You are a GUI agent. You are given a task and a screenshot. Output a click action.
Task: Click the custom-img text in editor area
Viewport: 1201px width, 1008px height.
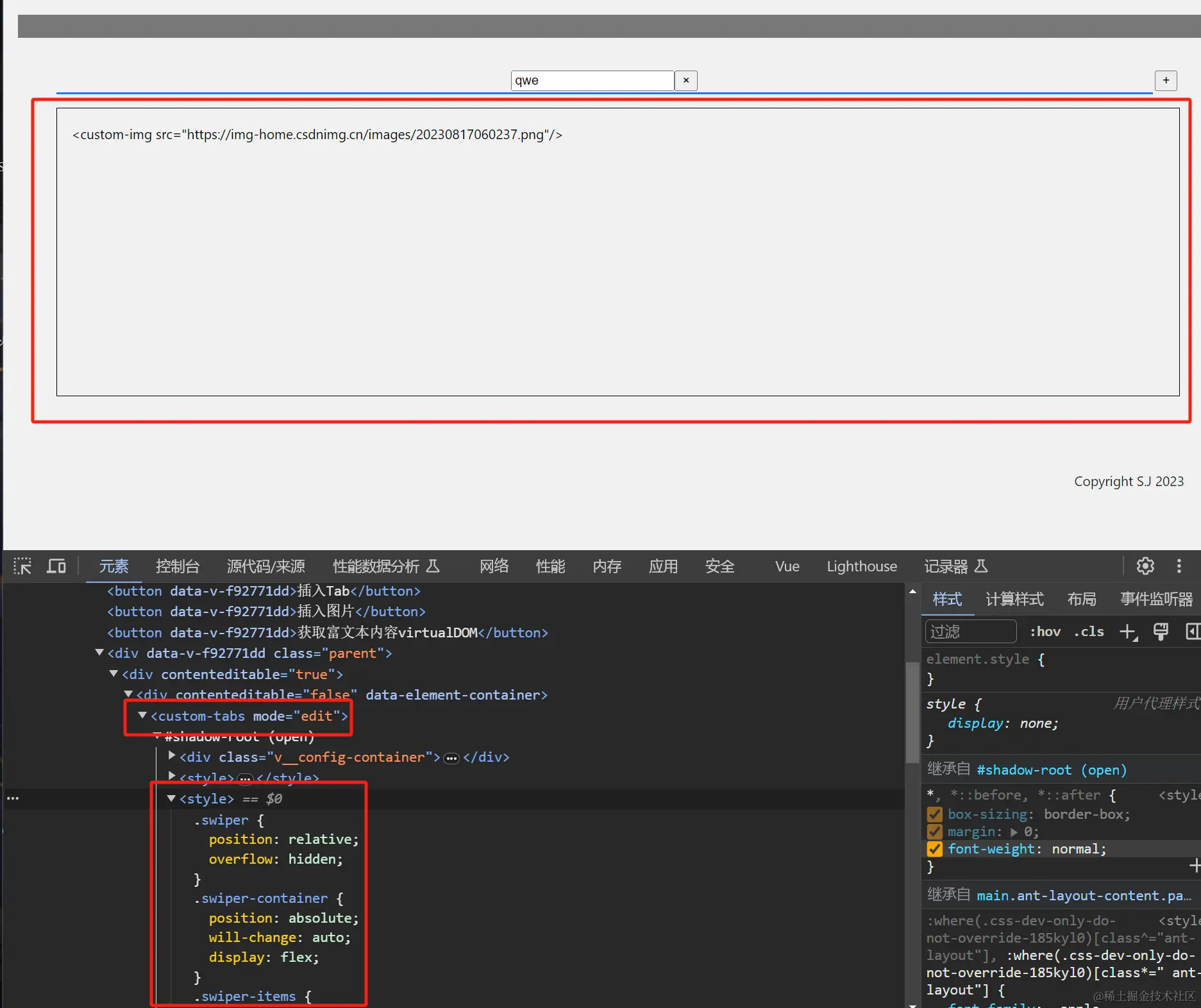coord(317,135)
